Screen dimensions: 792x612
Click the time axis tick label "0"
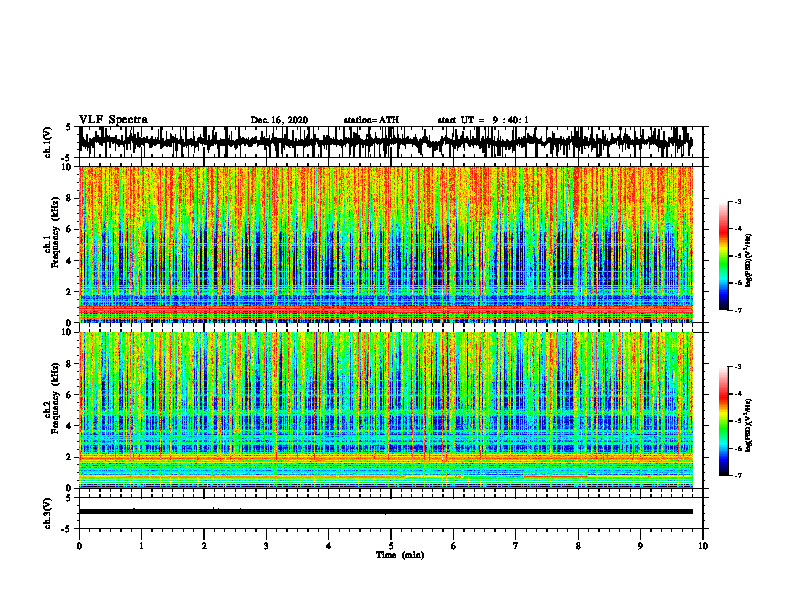79,546
